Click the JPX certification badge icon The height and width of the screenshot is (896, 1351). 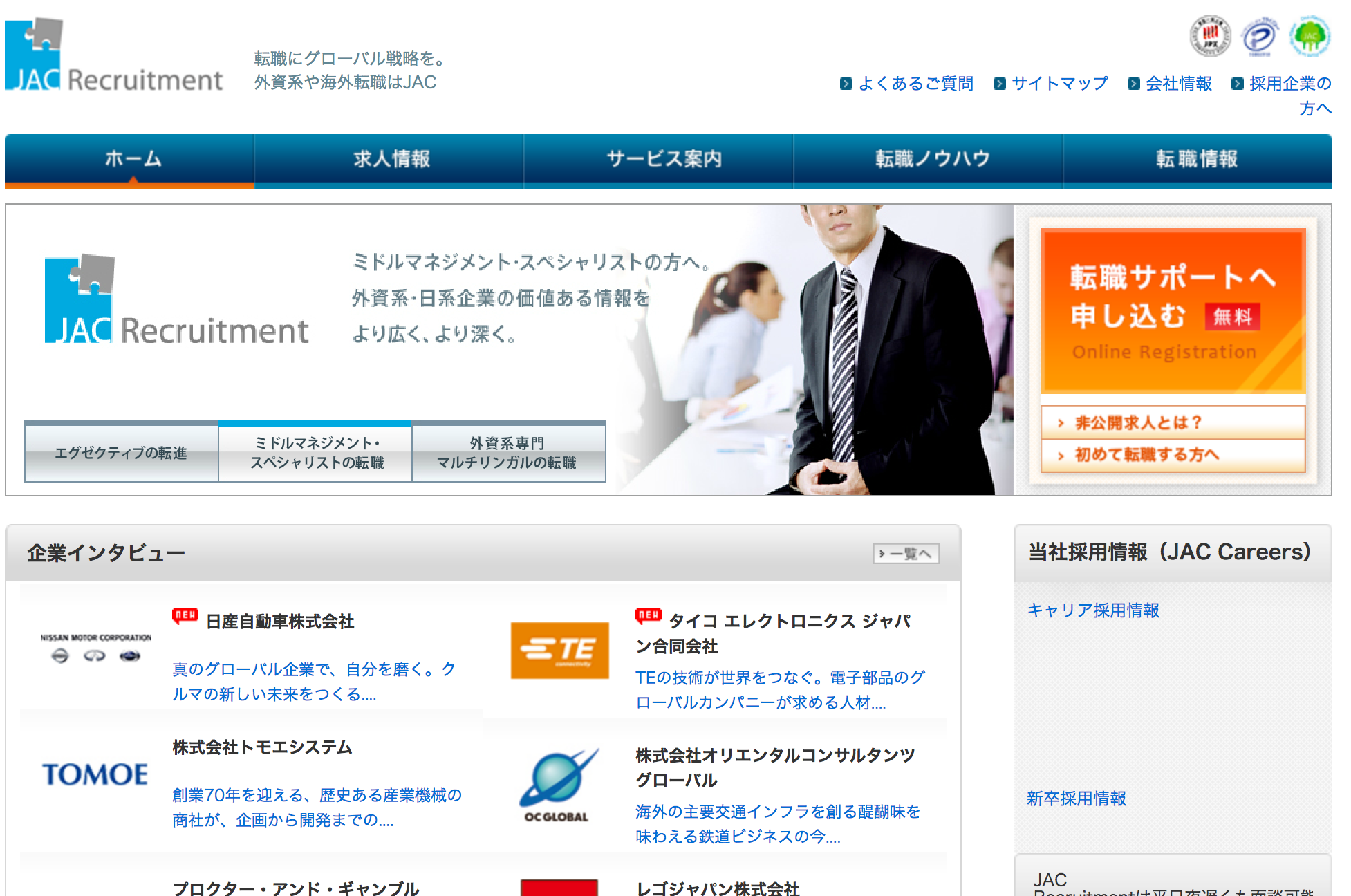1209,36
